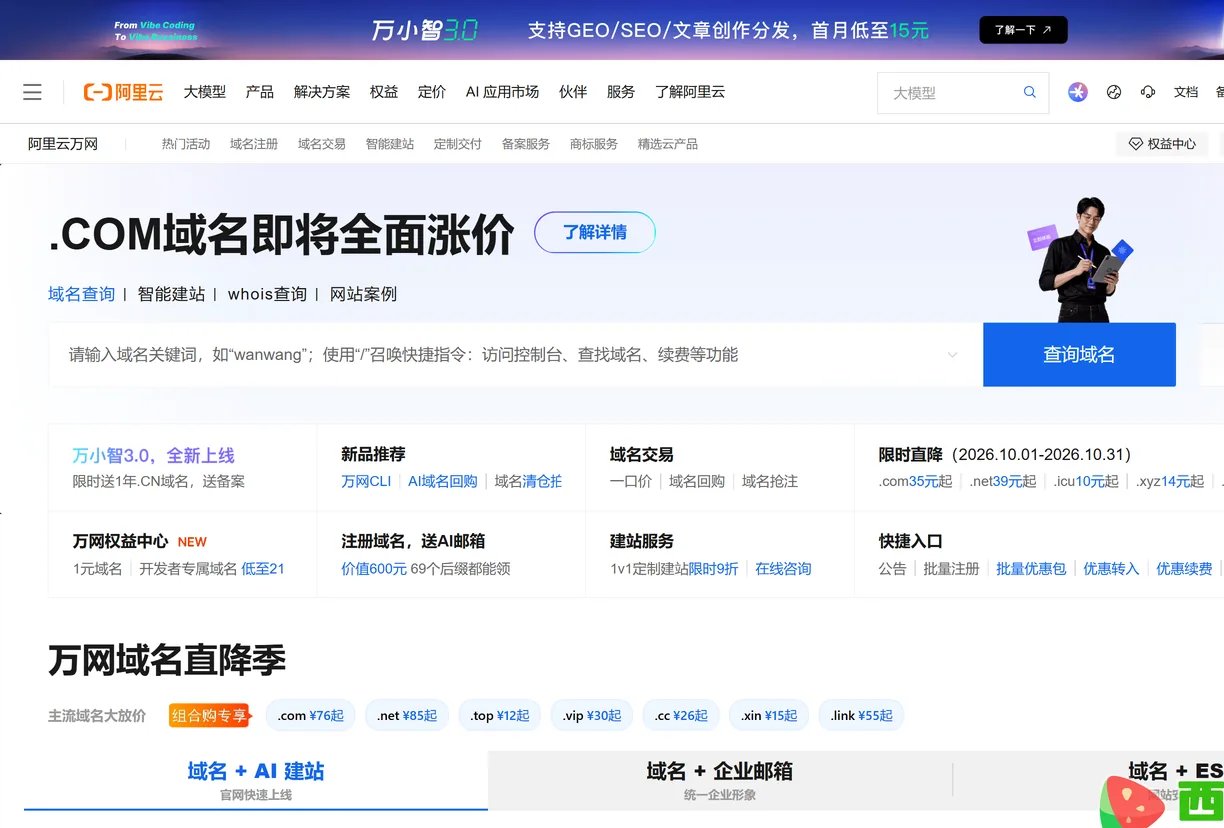Open 热门活动 in sub navigation
The width and height of the screenshot is (1224, 828).
(186, 144)
